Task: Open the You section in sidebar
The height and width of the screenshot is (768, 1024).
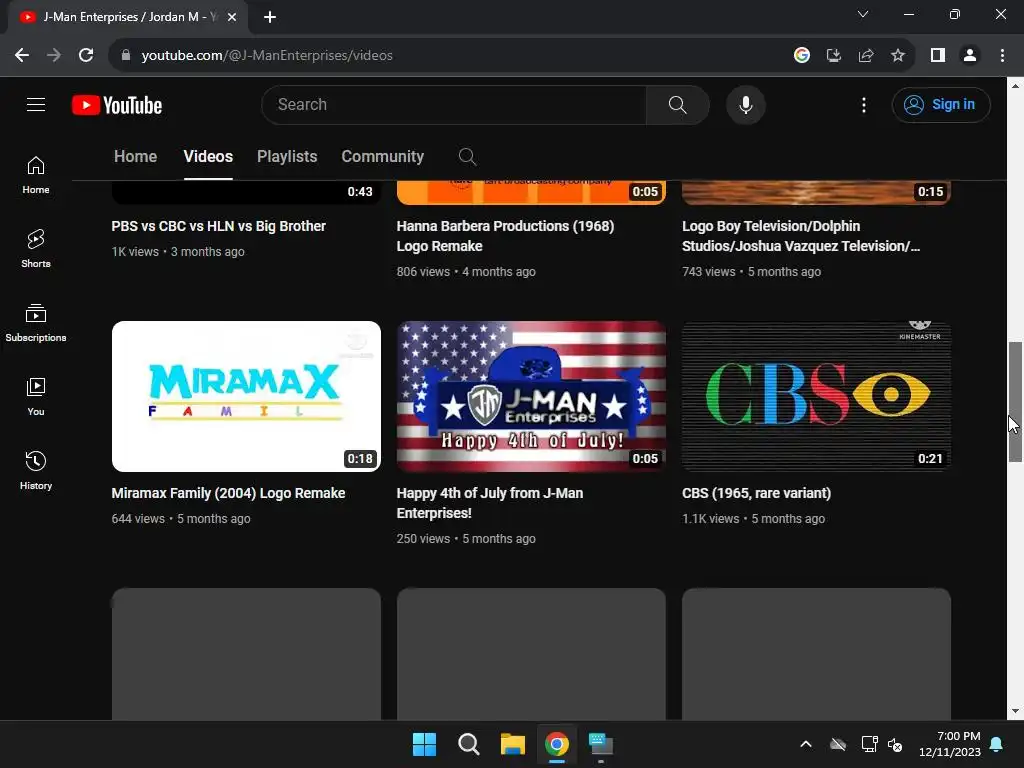Action: [x=36, y=396]
